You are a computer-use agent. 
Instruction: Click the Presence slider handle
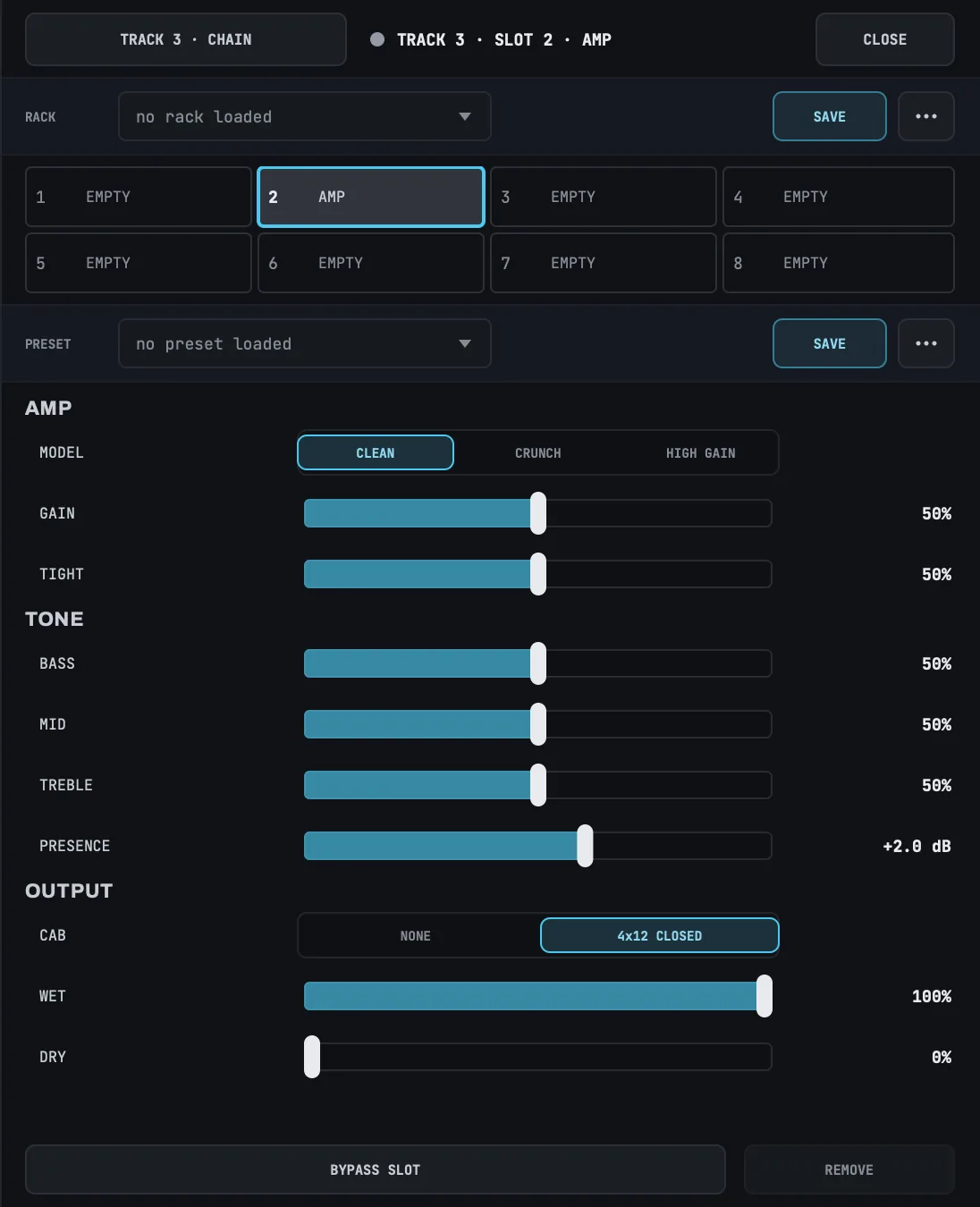pyautogui.click(x=585, y=846)
